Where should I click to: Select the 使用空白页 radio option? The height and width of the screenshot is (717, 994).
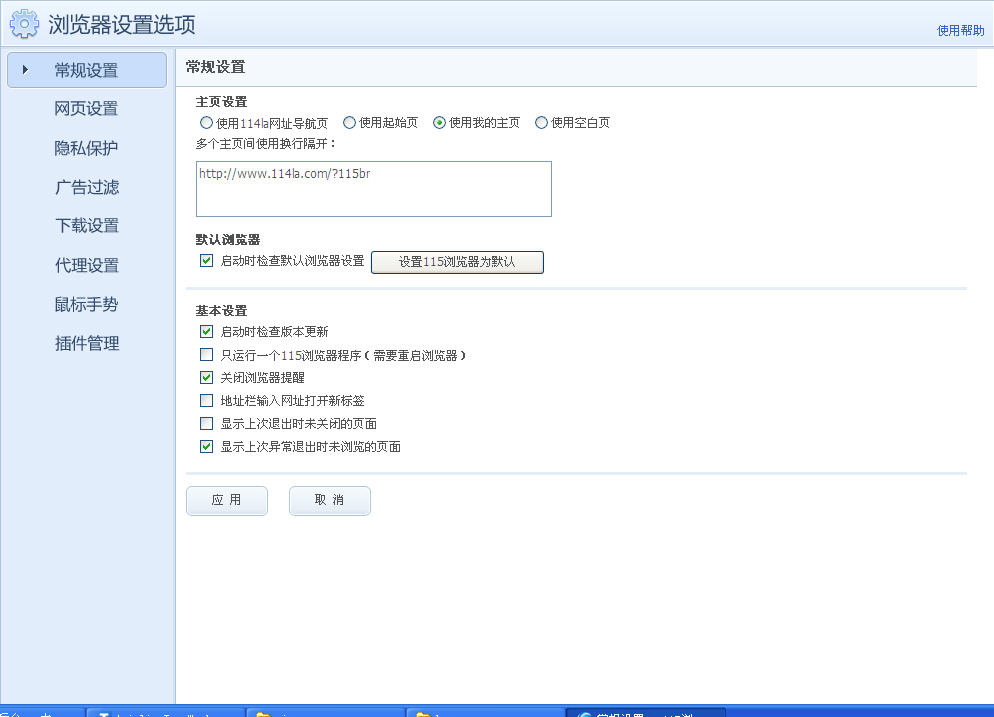542,123
